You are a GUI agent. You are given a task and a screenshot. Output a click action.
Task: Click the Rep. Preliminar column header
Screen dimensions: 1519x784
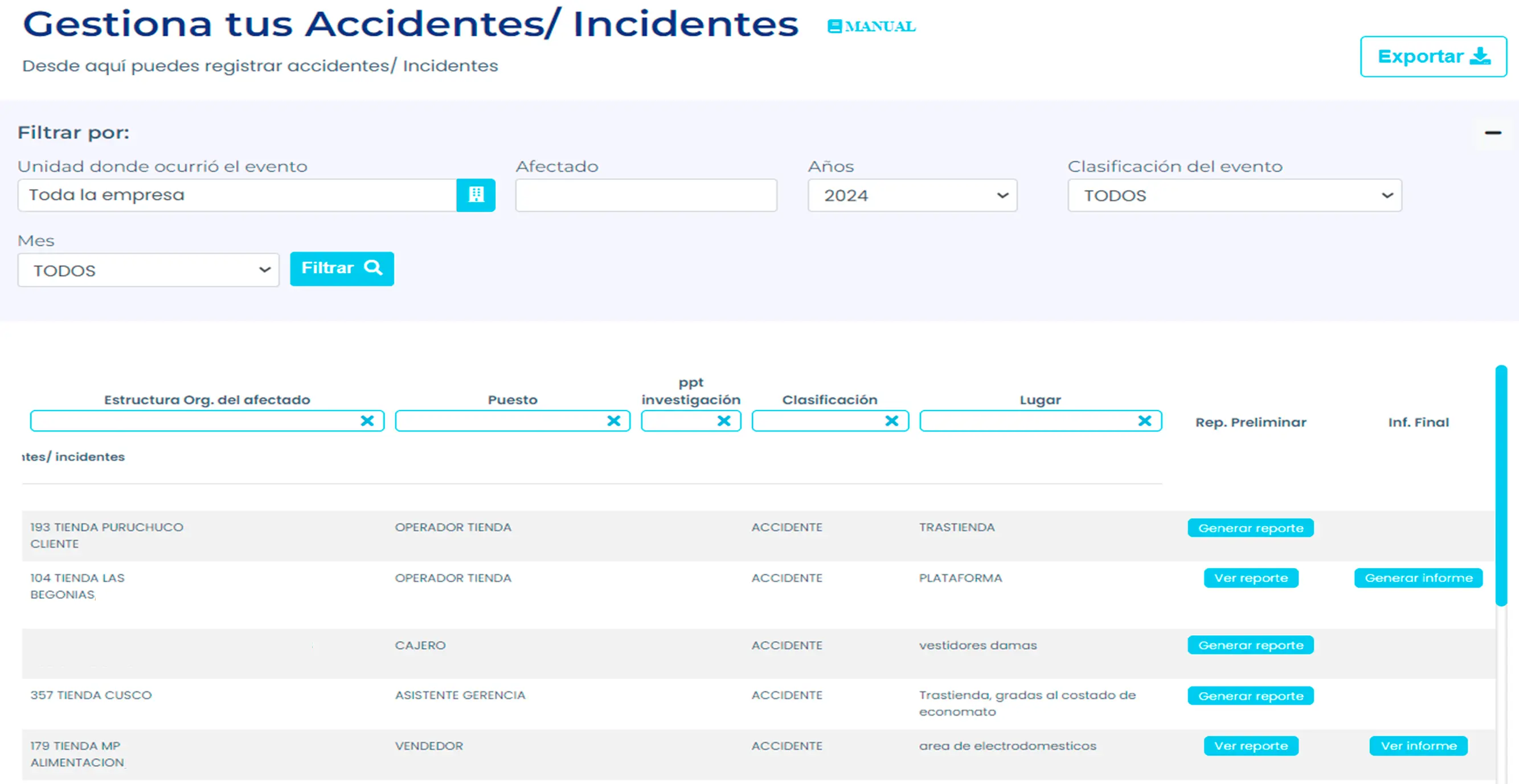coord(1251,422)
